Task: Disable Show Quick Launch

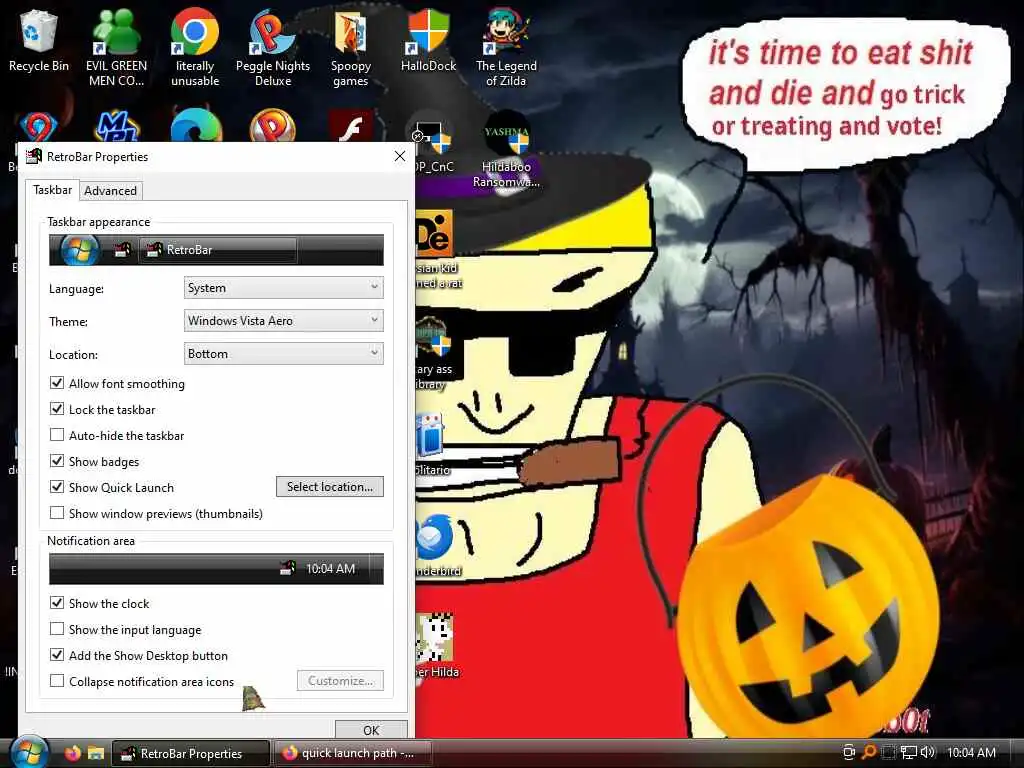Action: [57, 487]
